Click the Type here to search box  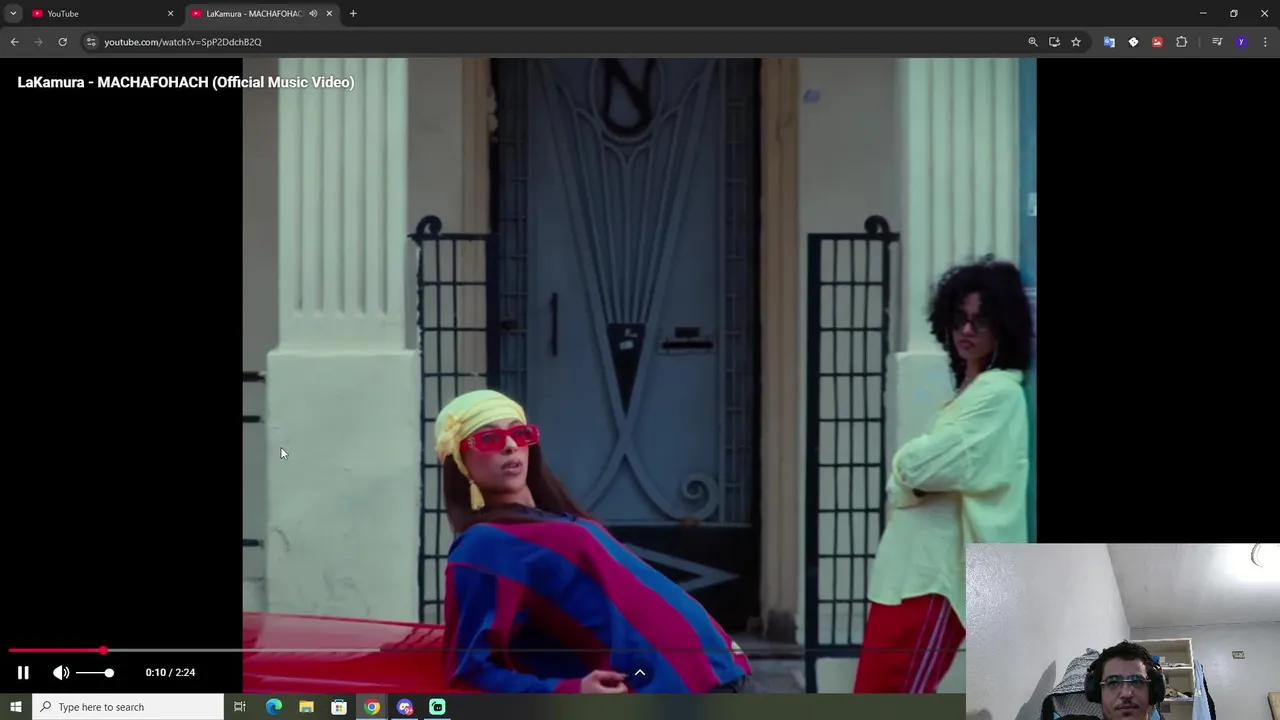pyautogui.click(x=128, y=707)
